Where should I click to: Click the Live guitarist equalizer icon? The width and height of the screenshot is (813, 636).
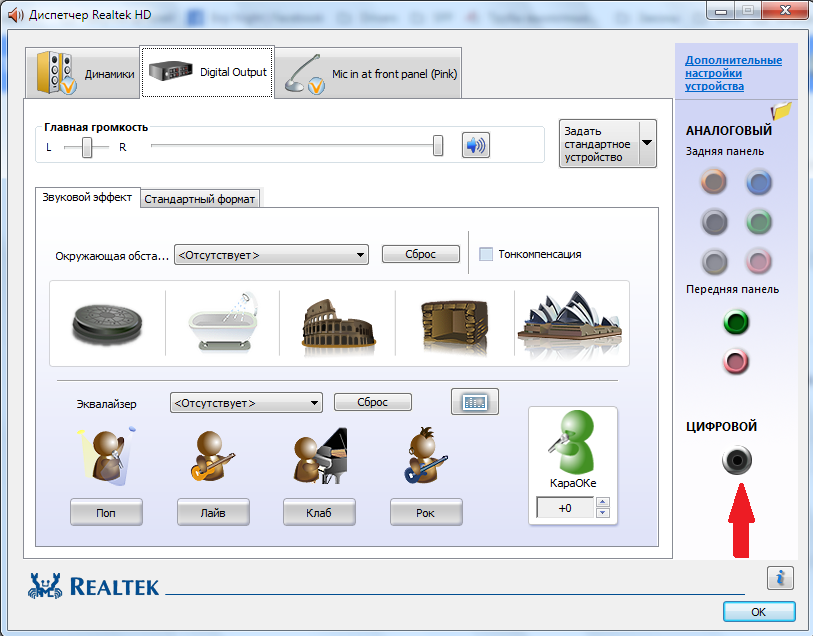213,456
